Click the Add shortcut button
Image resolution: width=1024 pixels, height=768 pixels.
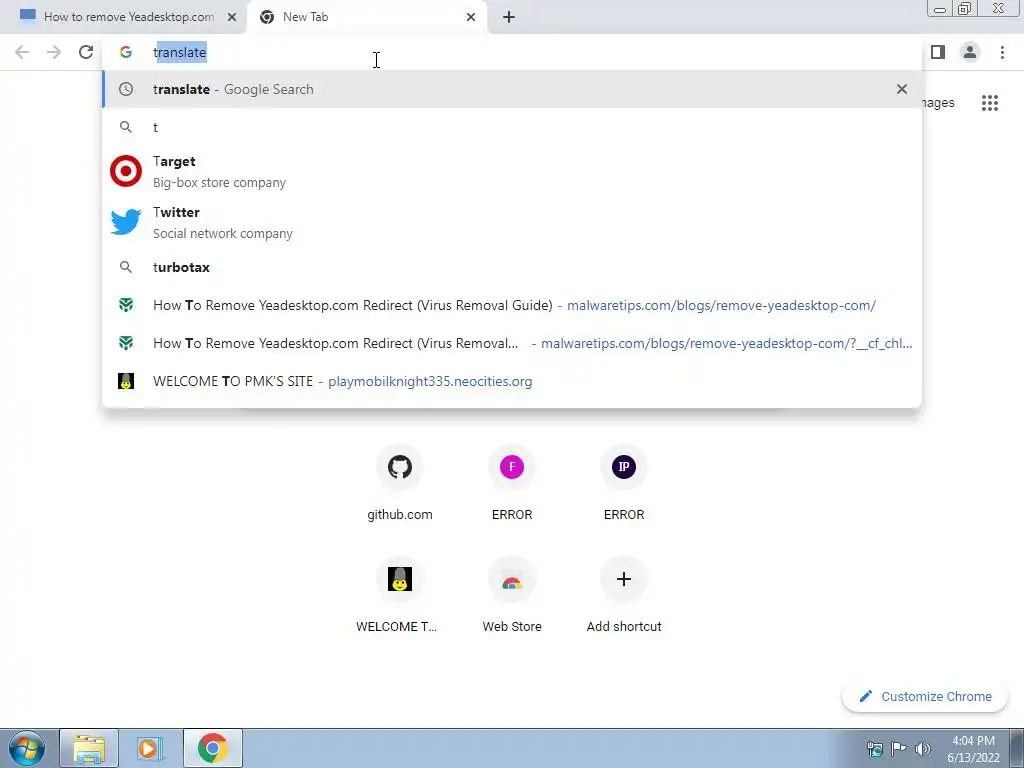(x=624, y=596)
